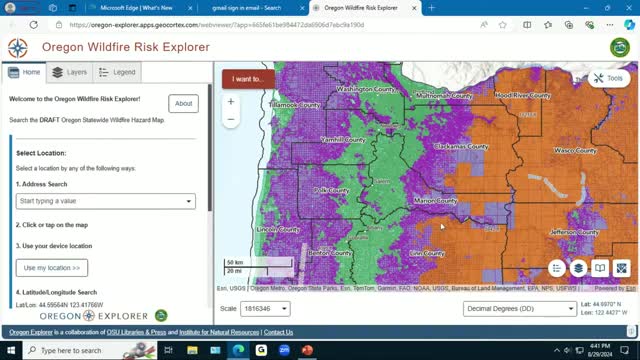The width and height of the screenshot is (640, 360).
Task: Select the Home tab
Action: (24, 72)
